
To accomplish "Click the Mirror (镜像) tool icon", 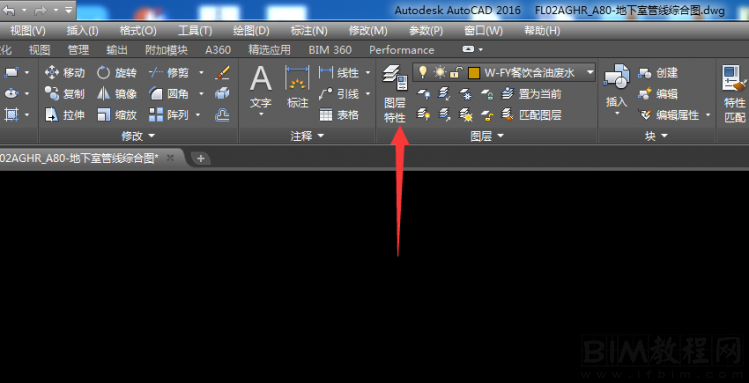I will coord(103,94).
